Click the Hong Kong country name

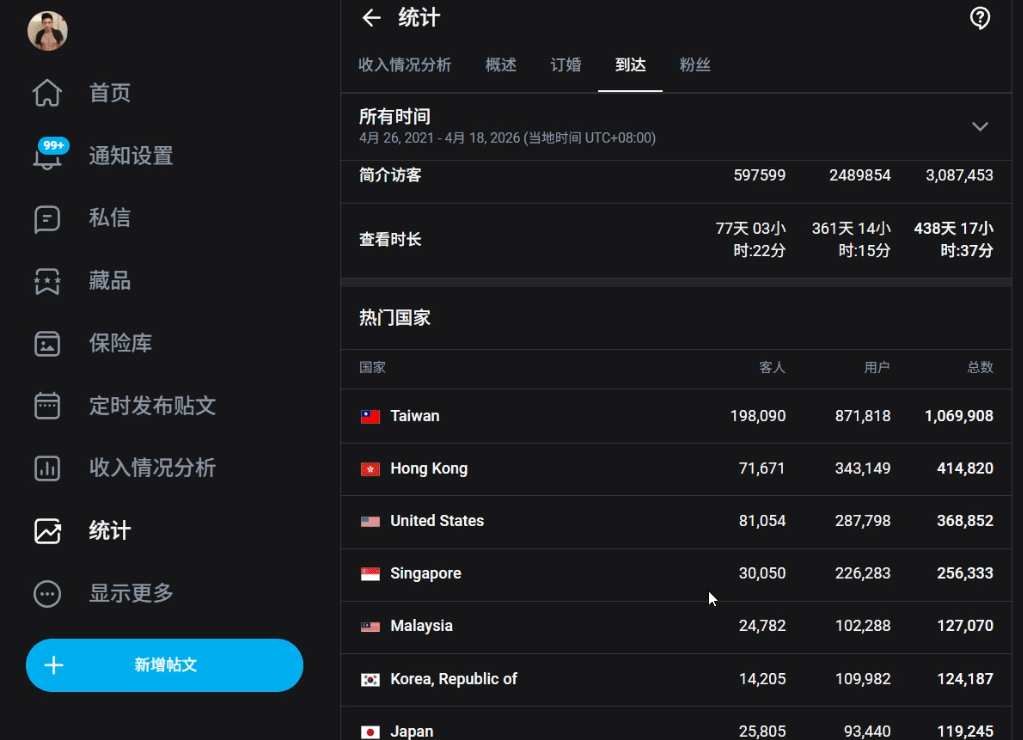click(429, 469)
